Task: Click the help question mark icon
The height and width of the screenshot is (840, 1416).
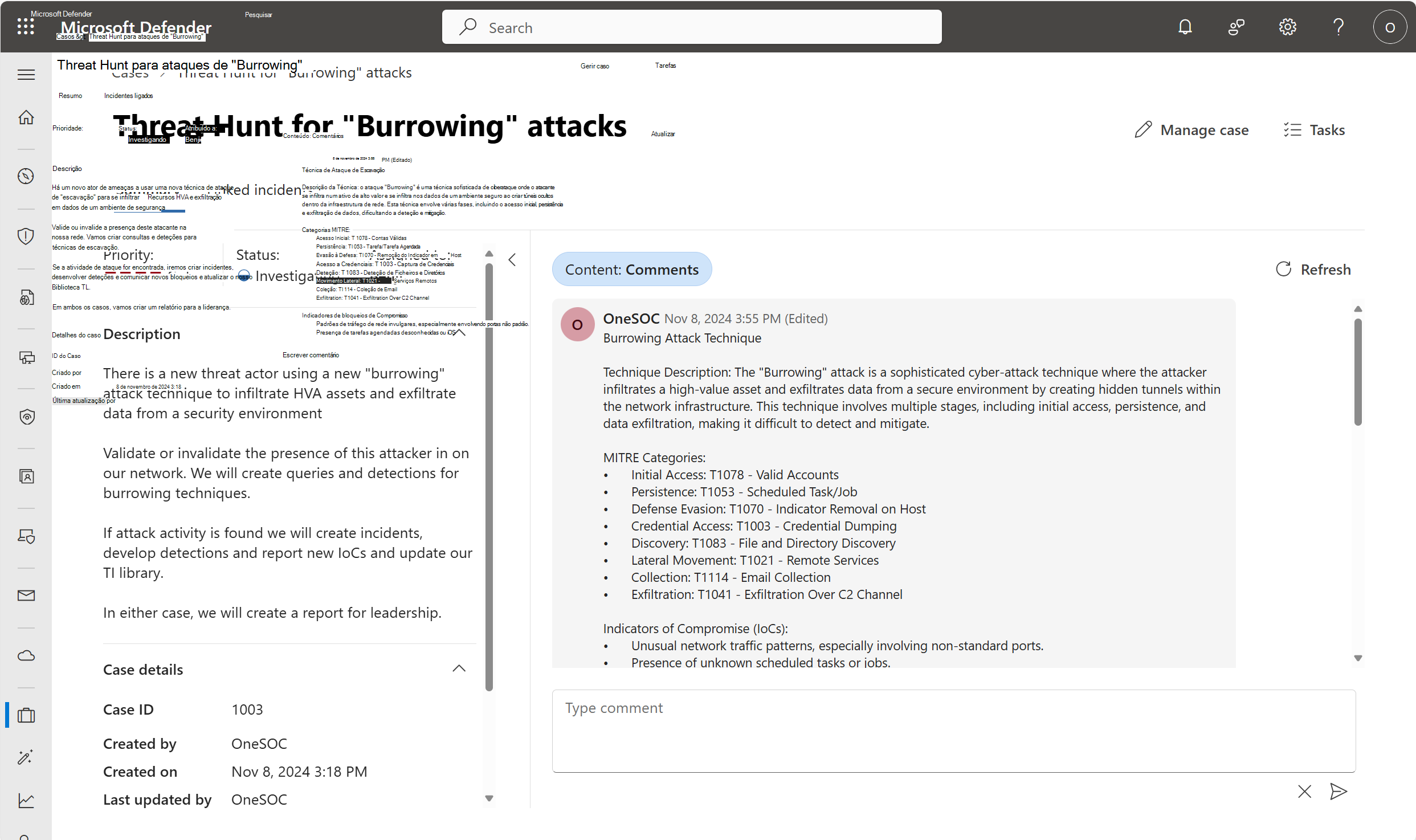Action: click(x=1339, y=27)
